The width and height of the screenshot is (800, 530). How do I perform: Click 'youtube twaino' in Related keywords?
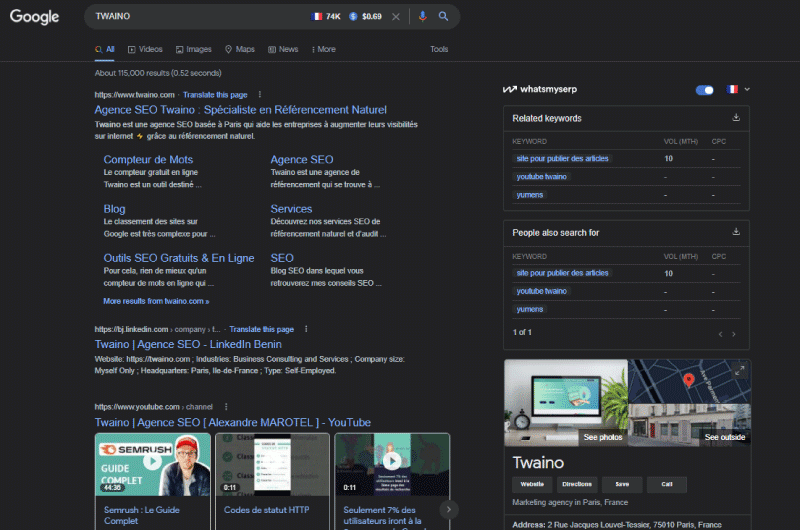click(541, 176)
